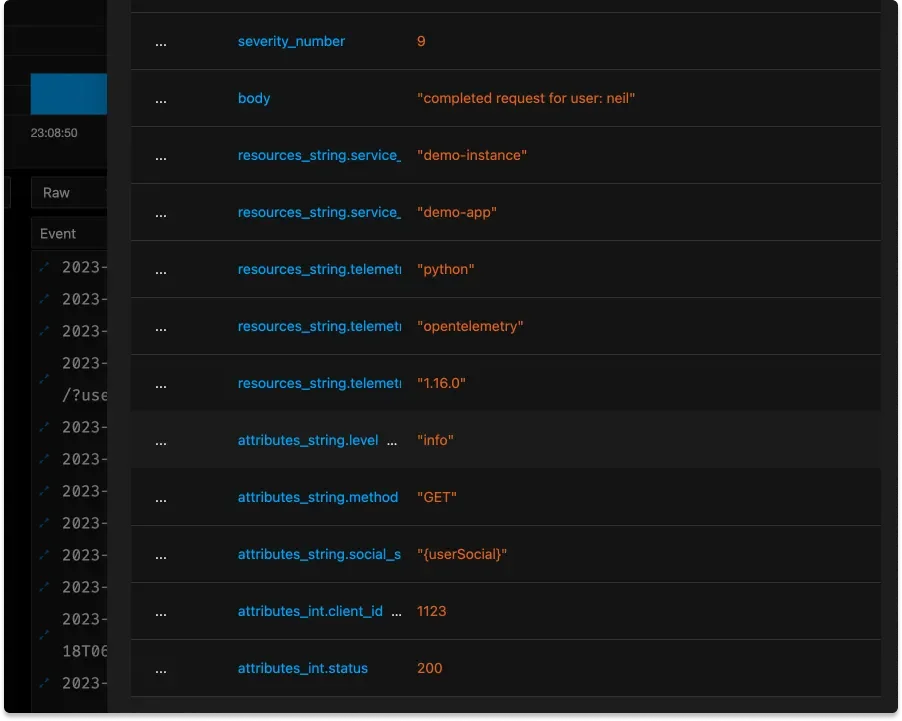Open the actions menu for the severity_number row
This screenshot has width=902, height=721.
coord(161,42)
